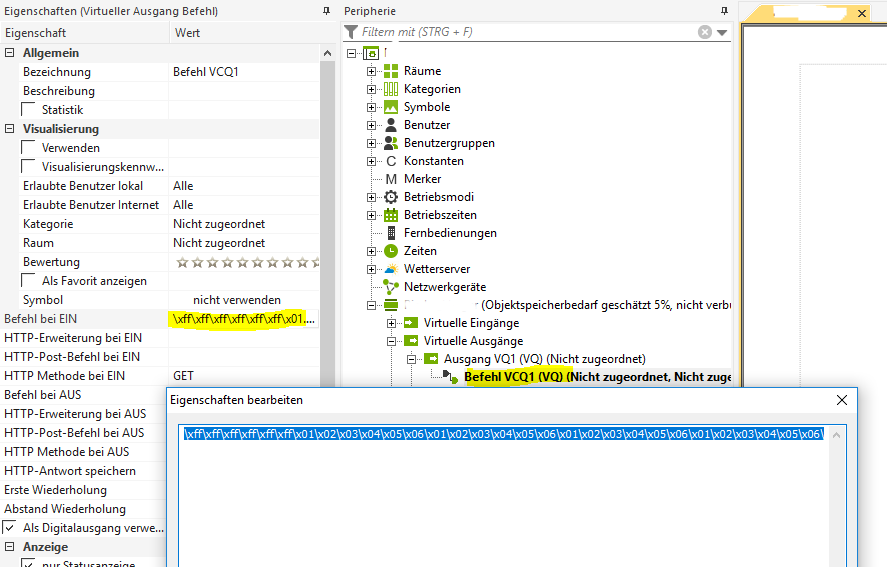This screenshot has height=567, width=887.
Task: Click the Konstanten C icon
Action: 391,161
